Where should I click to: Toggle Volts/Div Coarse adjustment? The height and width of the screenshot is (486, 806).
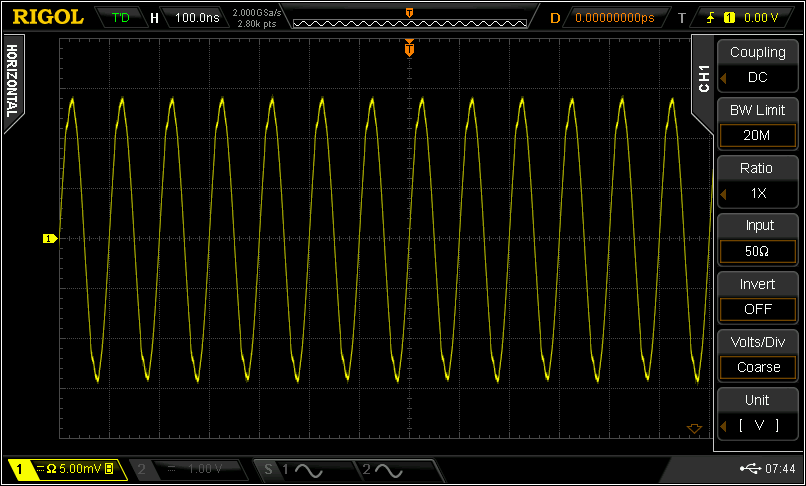pos(758,355)
